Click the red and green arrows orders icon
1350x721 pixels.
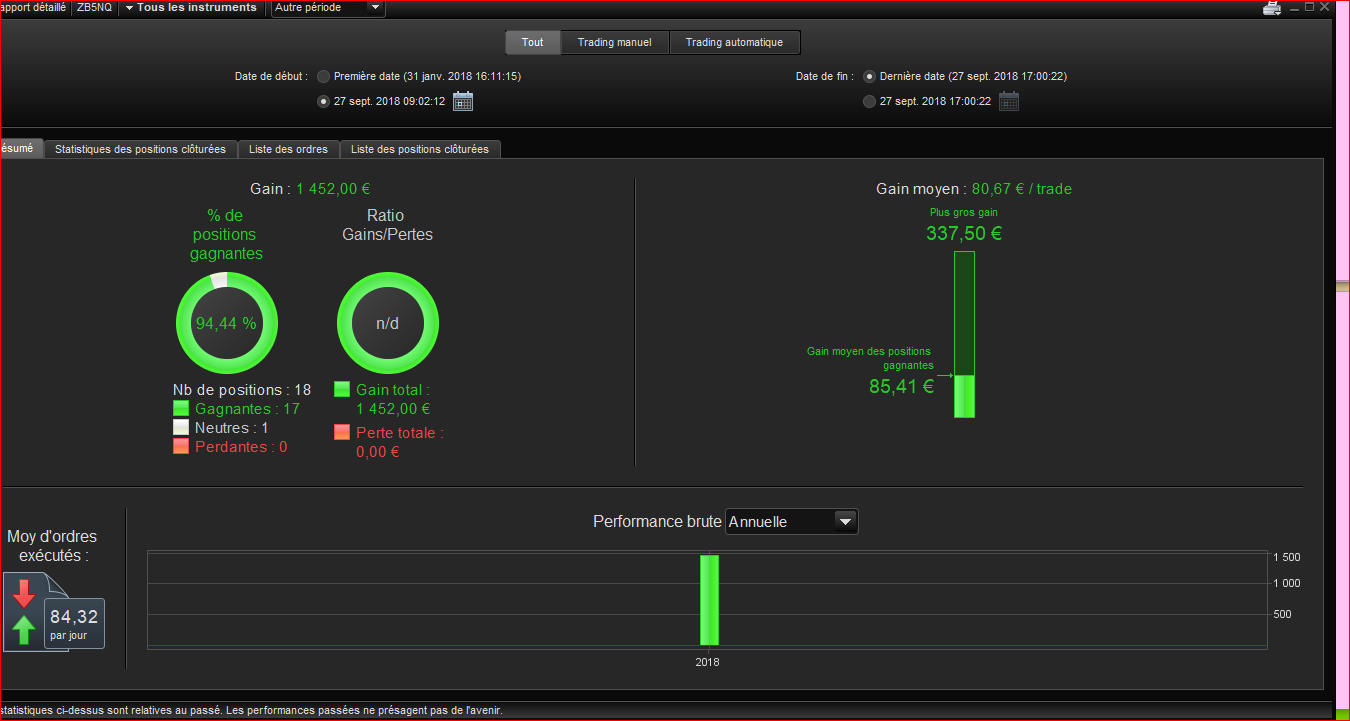24,611
